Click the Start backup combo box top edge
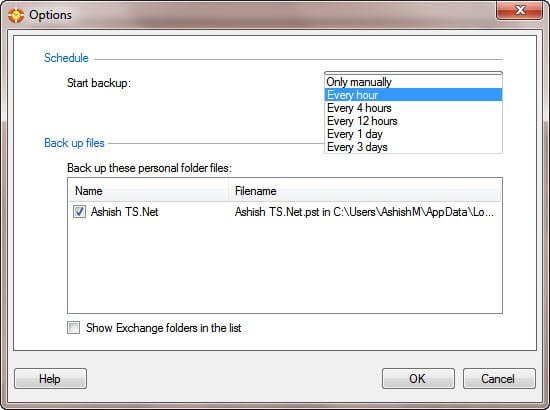Viewport: 550px width, 410px height. pyautogui.click(x=413, y=73)
